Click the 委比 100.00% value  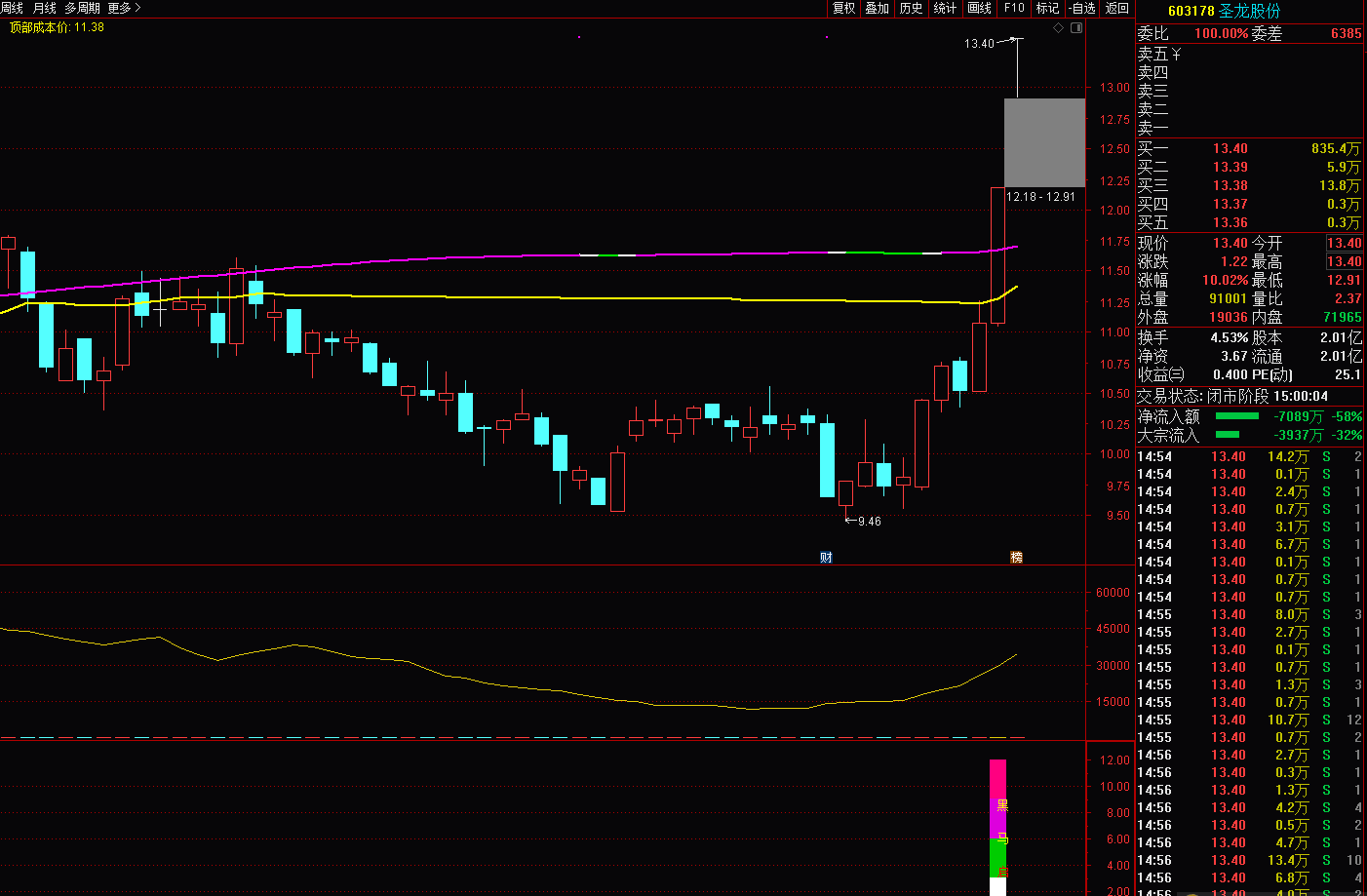1222,33
